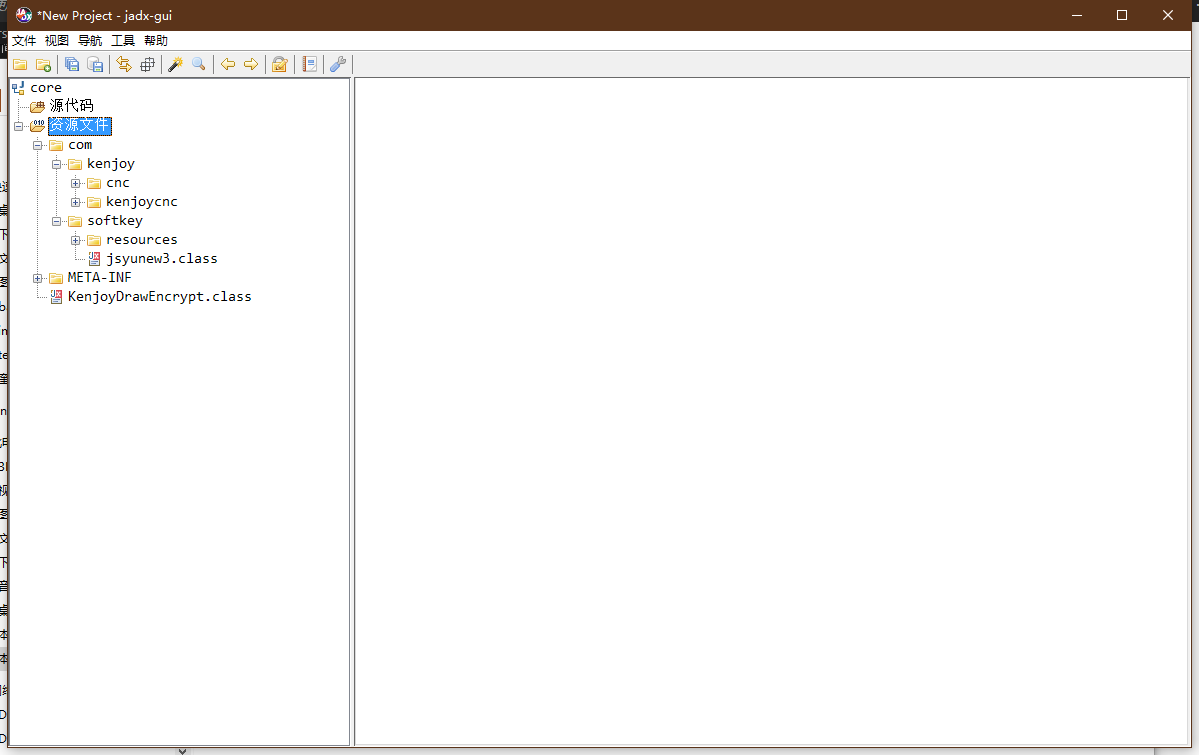Click the core project root icon

[x=18, y=88]
